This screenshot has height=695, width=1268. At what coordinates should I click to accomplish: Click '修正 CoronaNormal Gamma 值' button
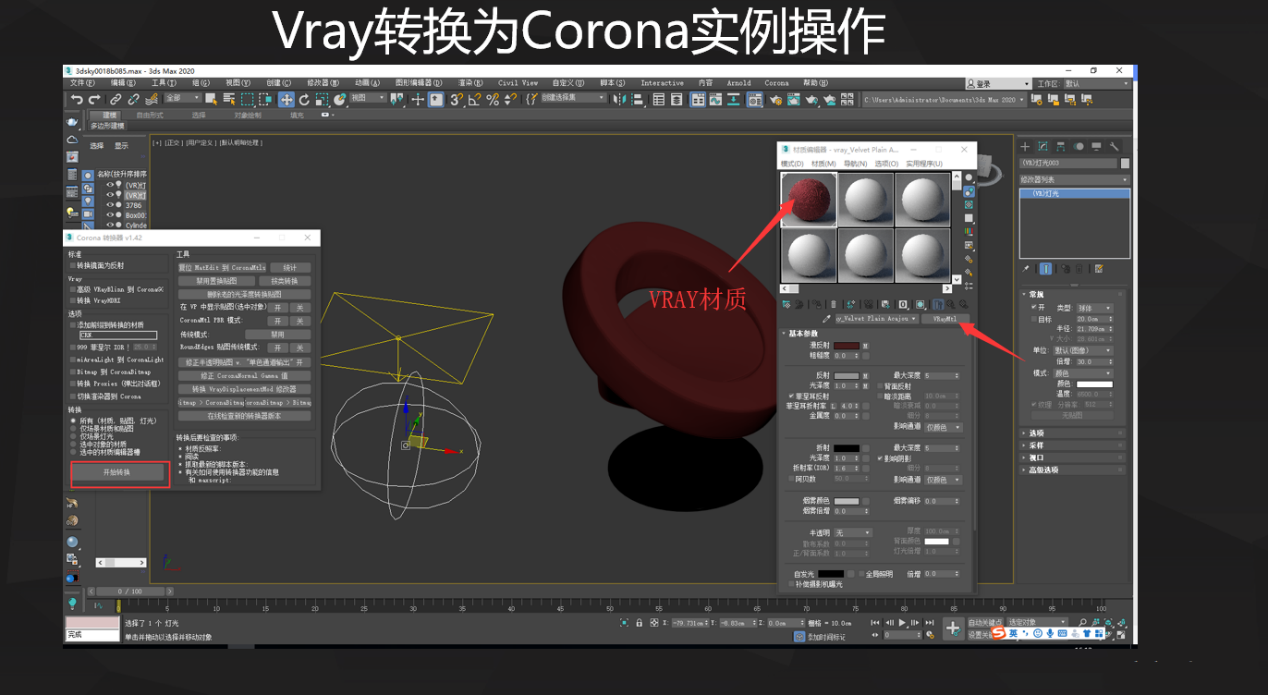tap(244, 376)
